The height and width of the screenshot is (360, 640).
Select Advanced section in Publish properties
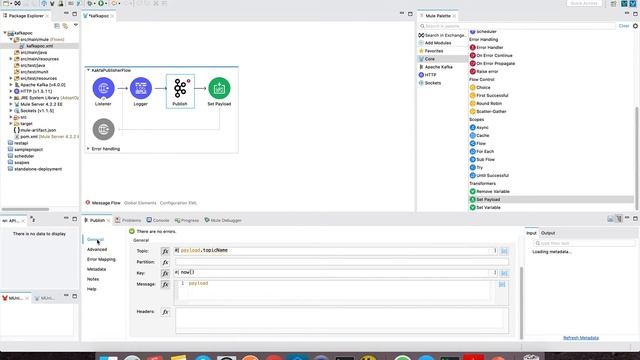point(97,249)
